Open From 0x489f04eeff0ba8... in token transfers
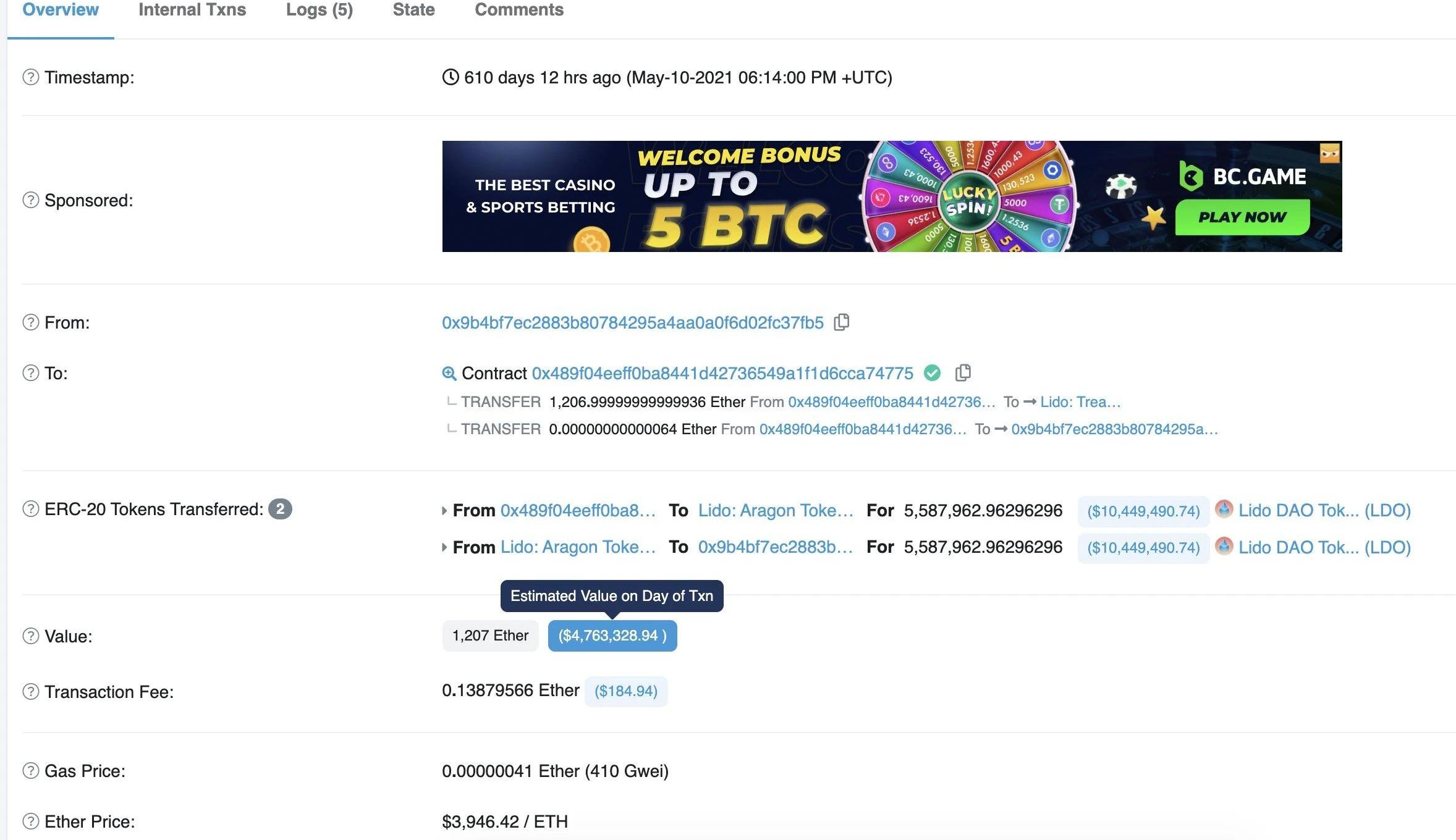 point(578,510)
